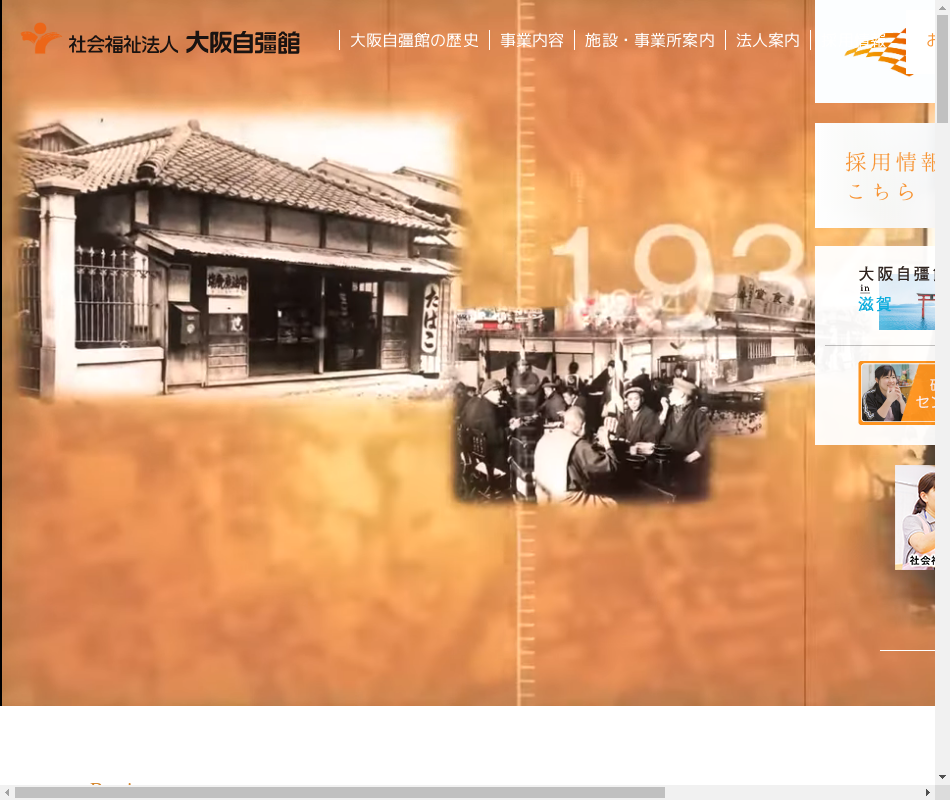Screen dimensions: 950x800
Task: Click the 採用情報 こちら recruitment banner
Action: [880, 176]
